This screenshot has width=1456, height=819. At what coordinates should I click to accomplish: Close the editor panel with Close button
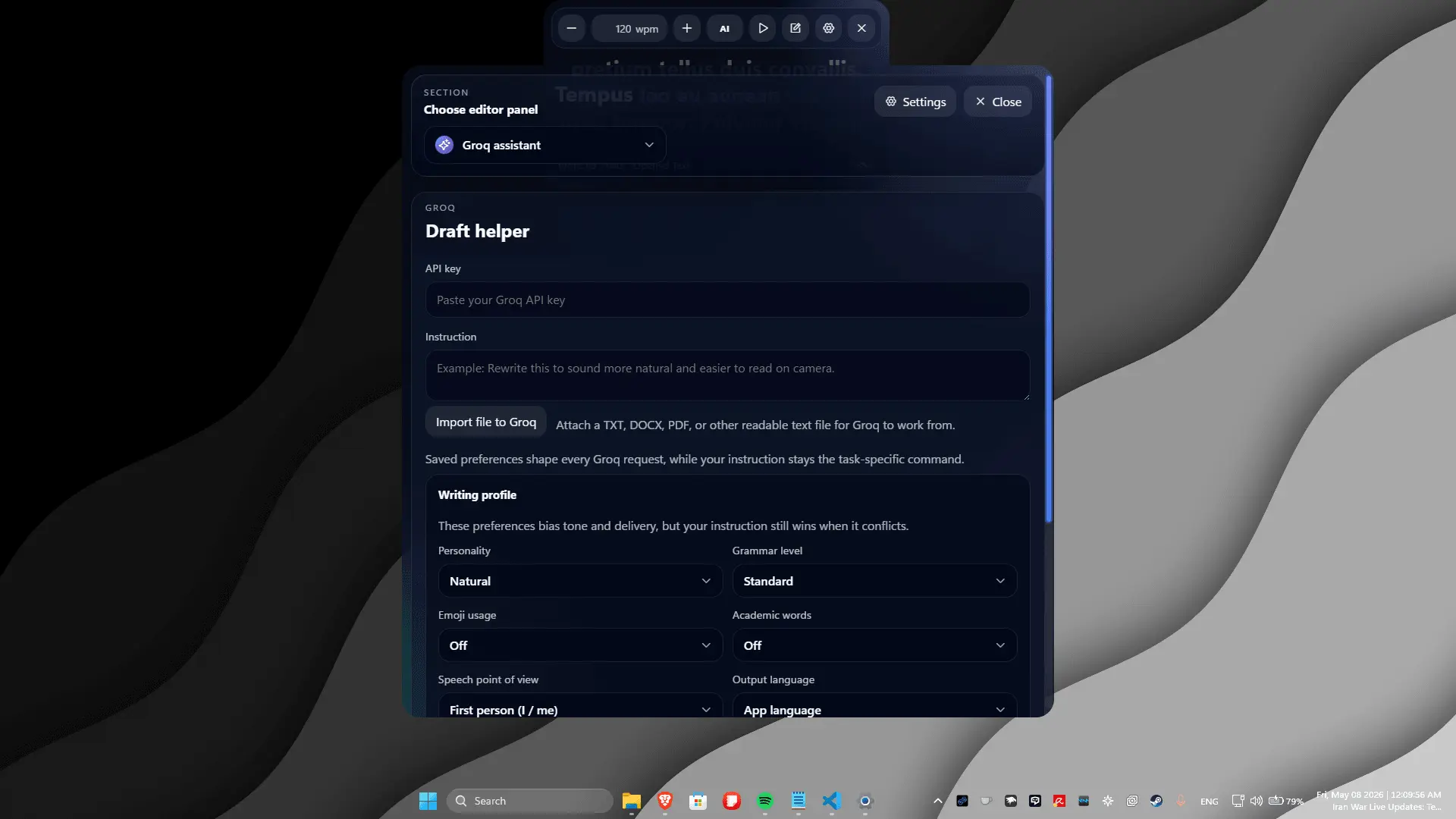click(998, 102)
